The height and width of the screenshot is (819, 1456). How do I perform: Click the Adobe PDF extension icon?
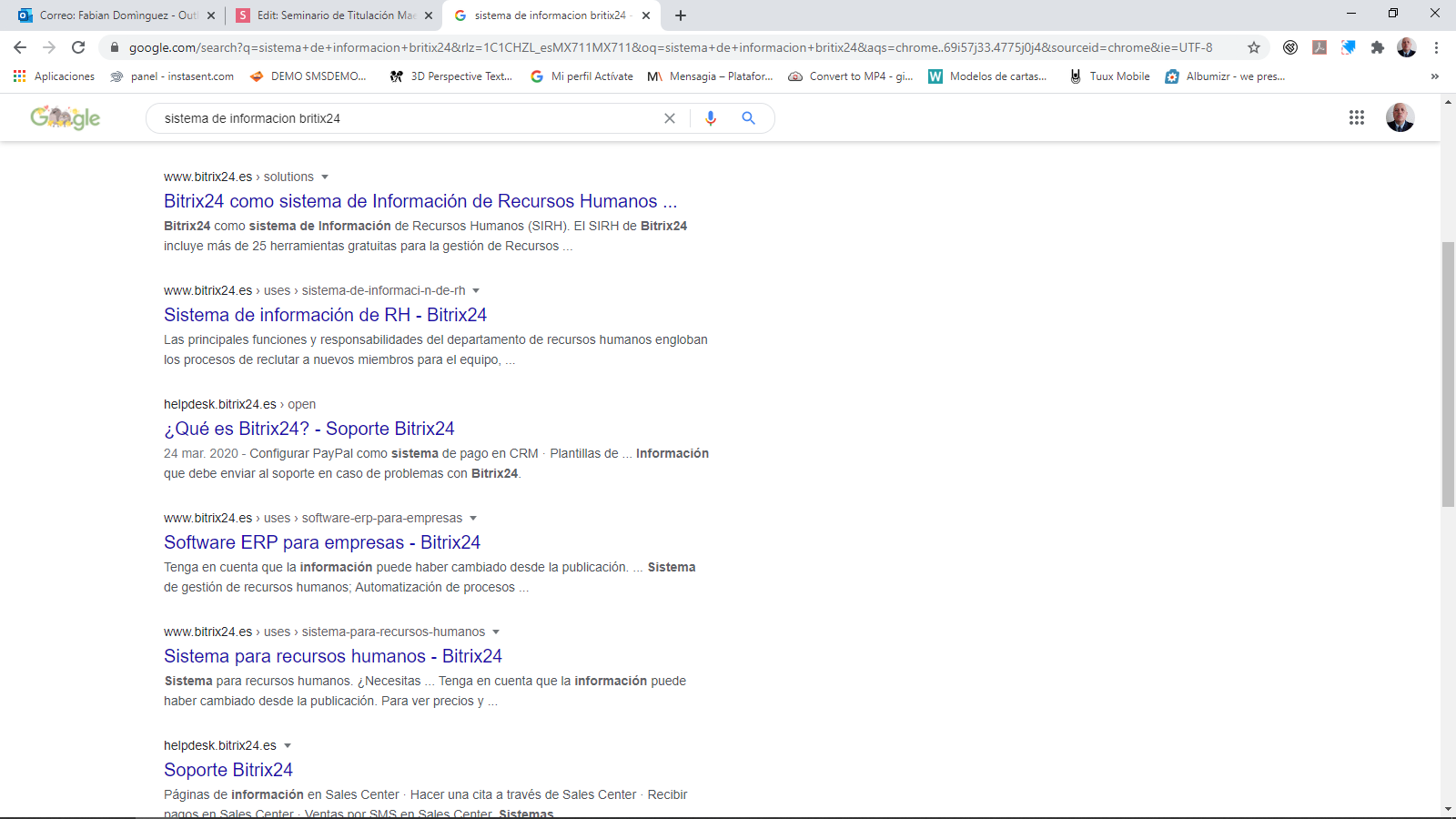point(1319,47)
